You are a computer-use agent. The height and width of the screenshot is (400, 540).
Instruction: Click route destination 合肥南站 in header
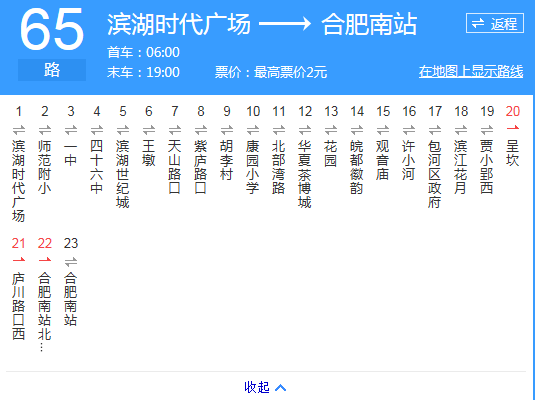coord(369,24)
